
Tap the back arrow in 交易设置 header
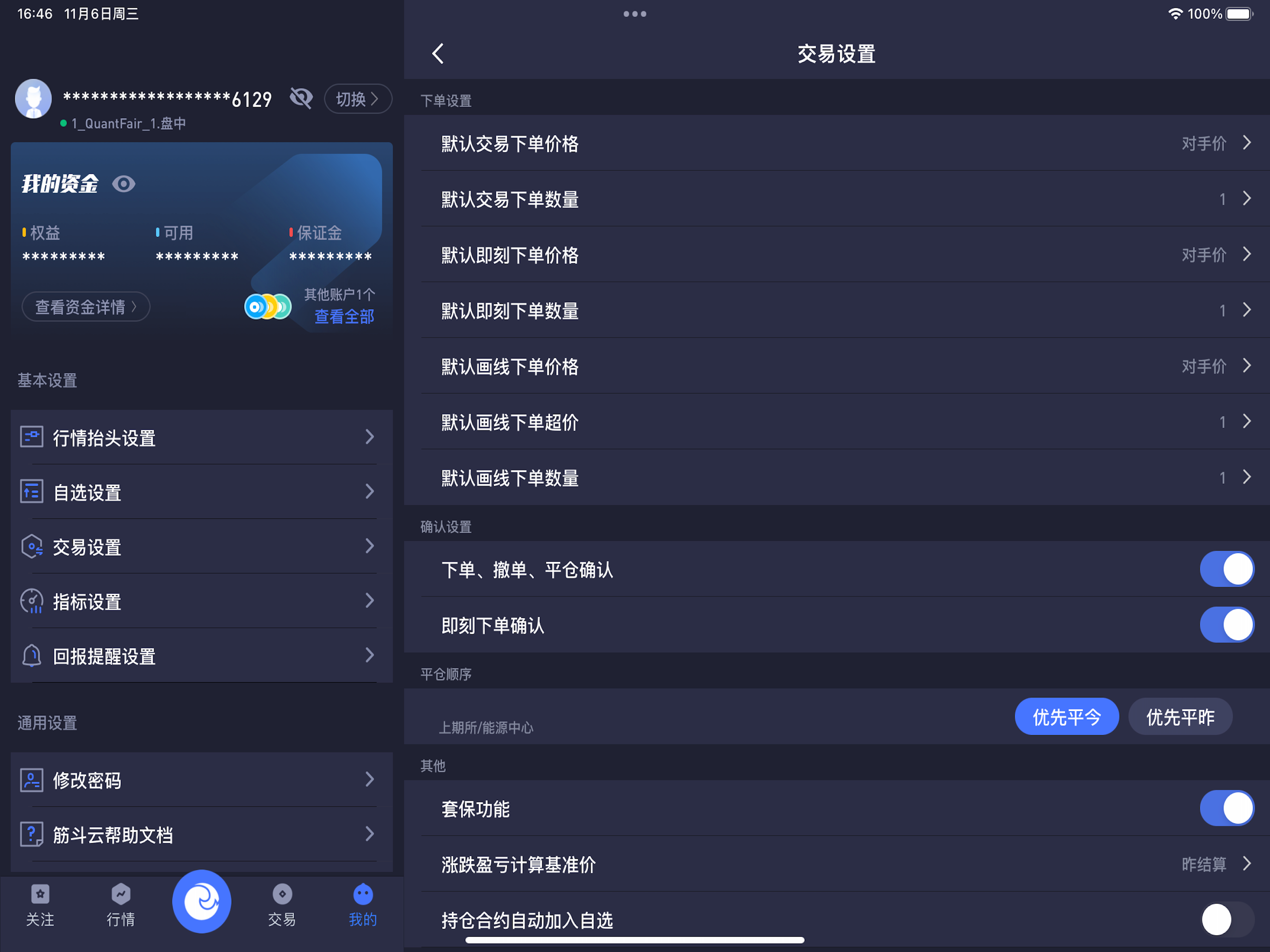point(438,54)
